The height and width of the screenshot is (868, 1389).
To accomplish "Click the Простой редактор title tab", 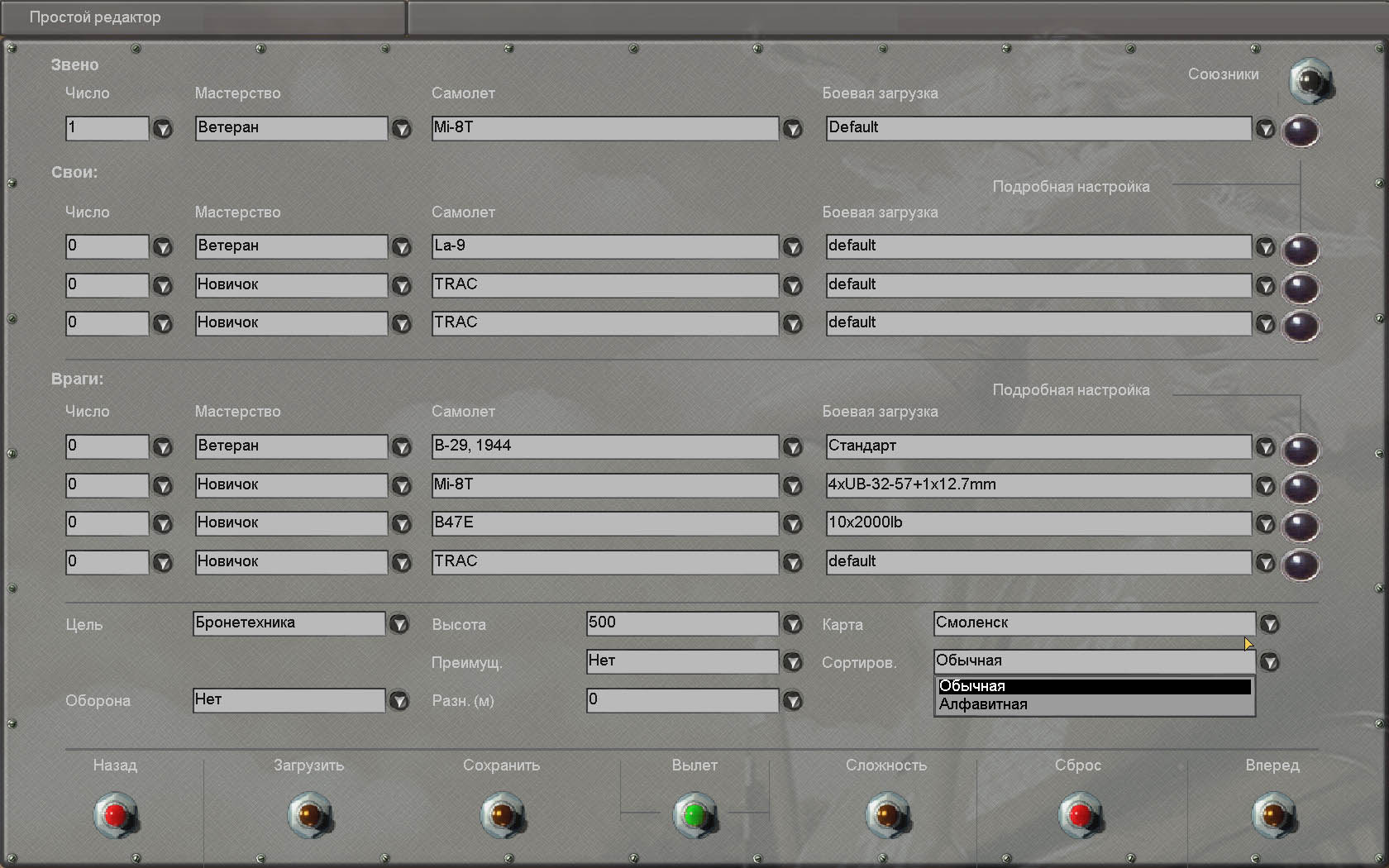I will tap(203, 17).
